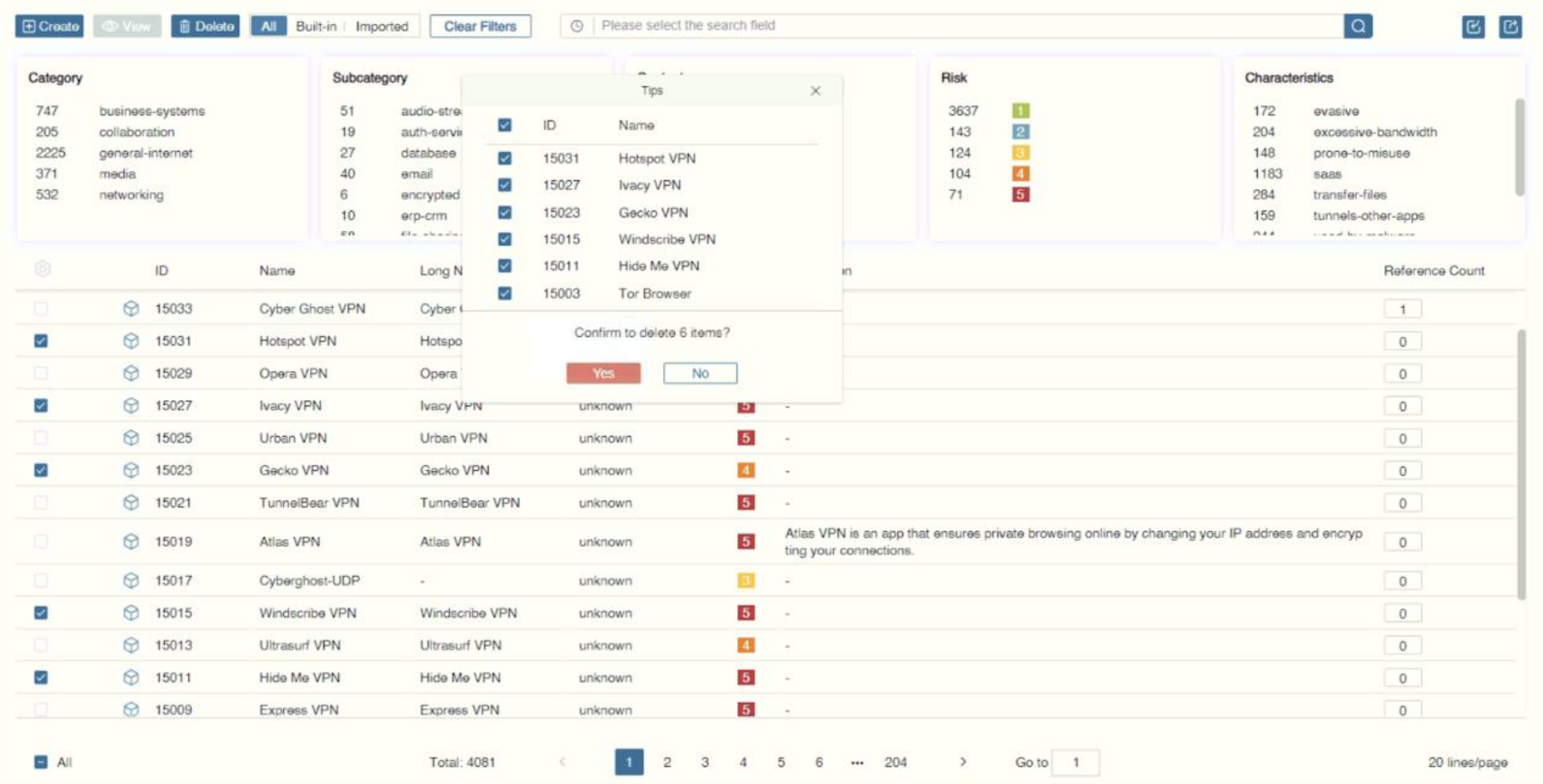Screen dimensions: 1543x784
Task: Switch to the Built-in filter tab
Action: click(316, 26)
